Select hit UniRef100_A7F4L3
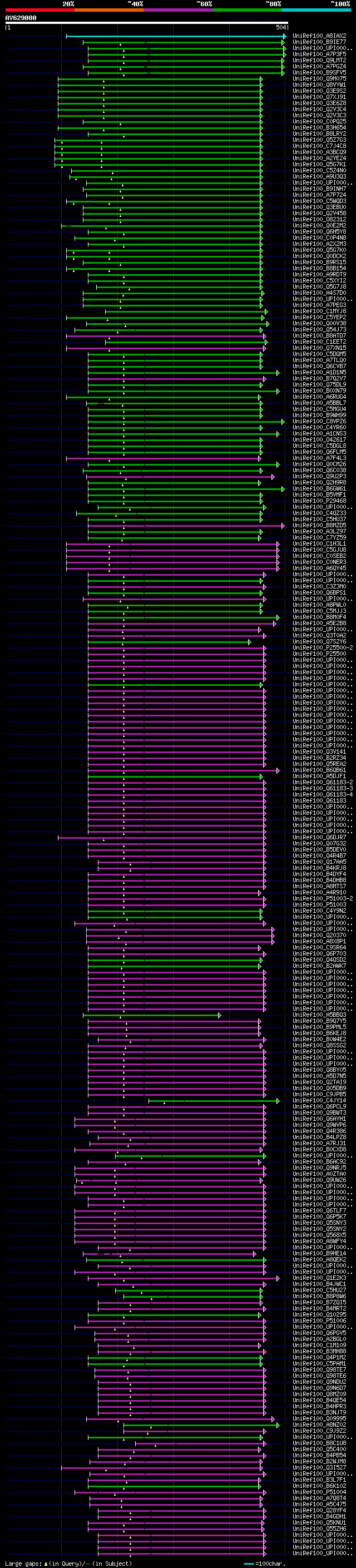356x1568 pixels. pos(319,458)
